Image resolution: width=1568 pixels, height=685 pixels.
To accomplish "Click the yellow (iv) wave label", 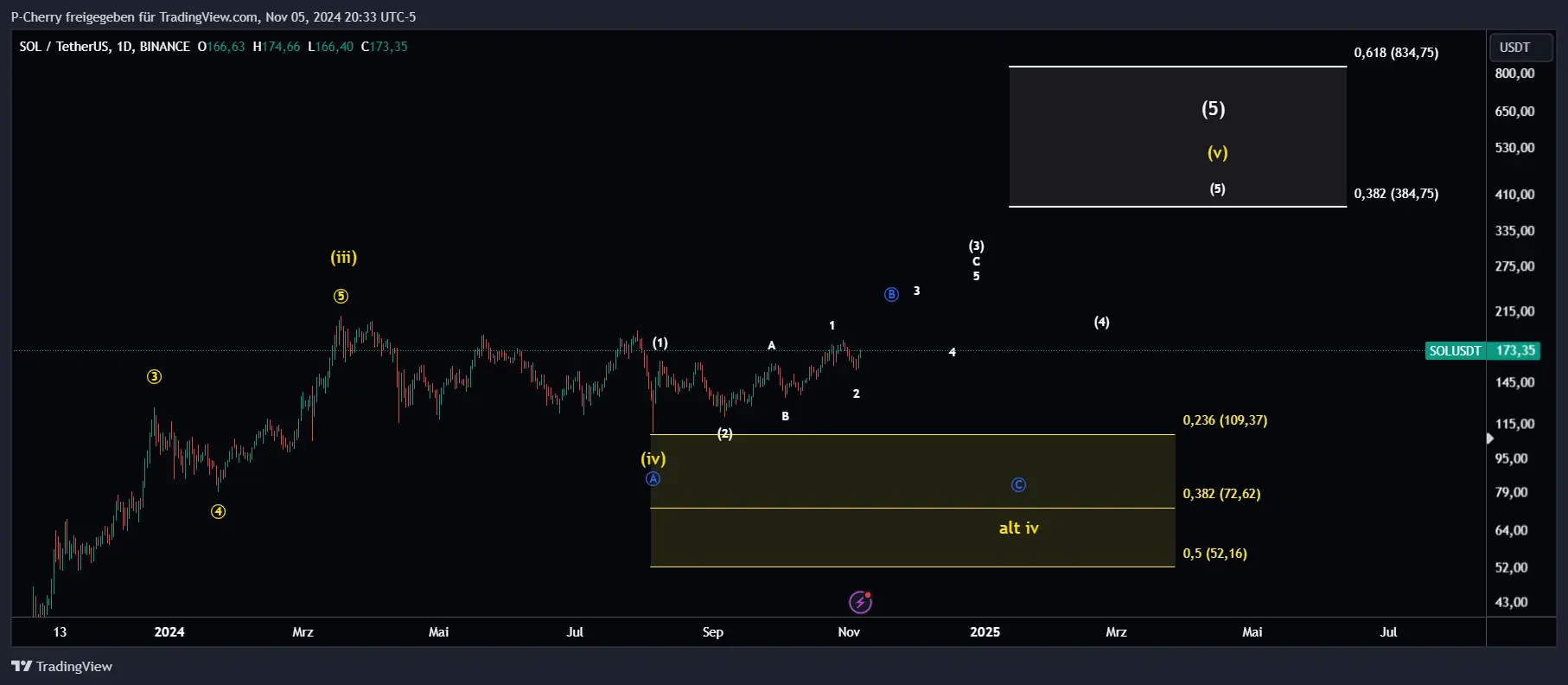I will [653, 459].
